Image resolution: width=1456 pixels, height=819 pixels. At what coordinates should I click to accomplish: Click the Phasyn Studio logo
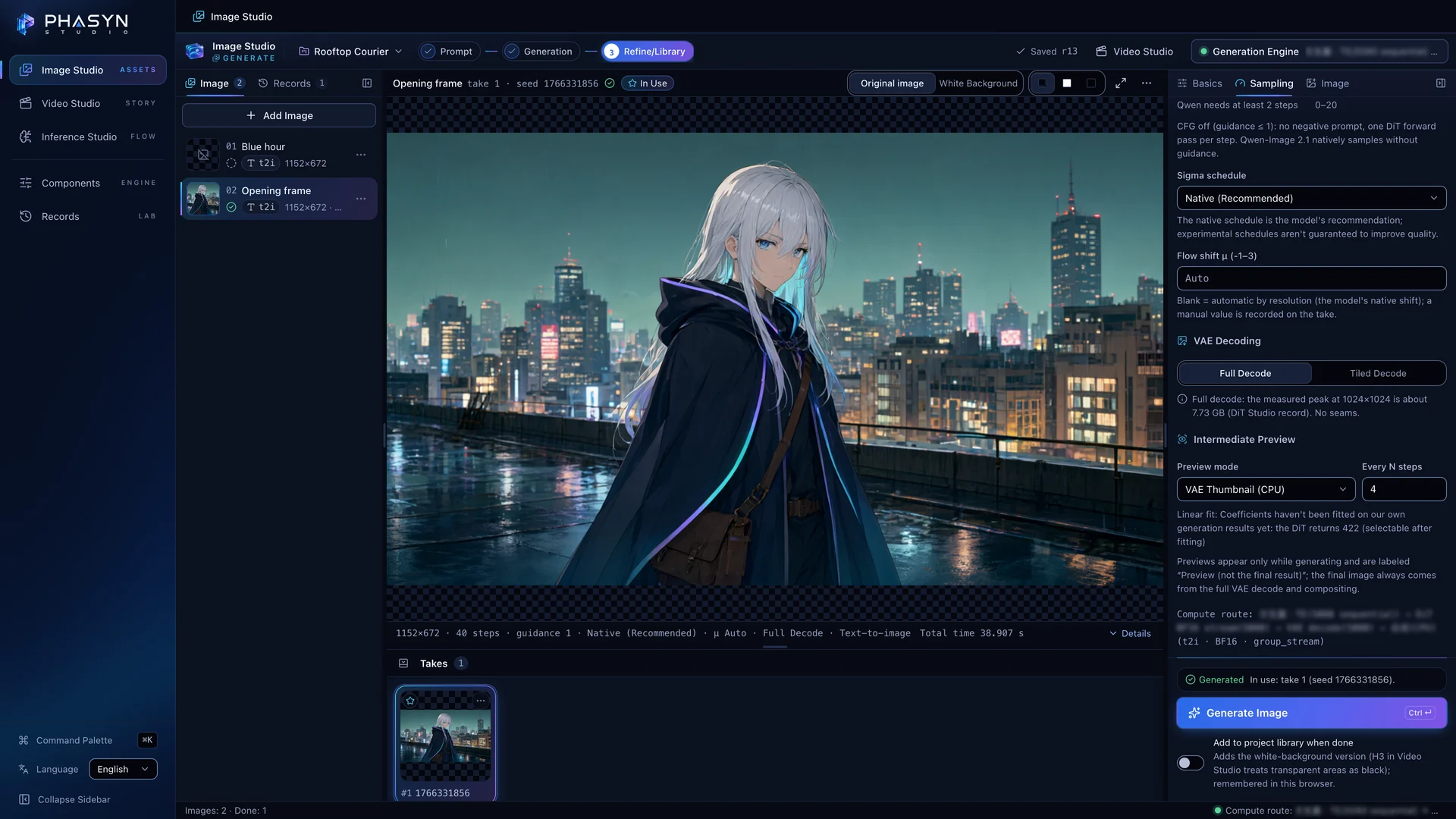[x=73, y=24]
